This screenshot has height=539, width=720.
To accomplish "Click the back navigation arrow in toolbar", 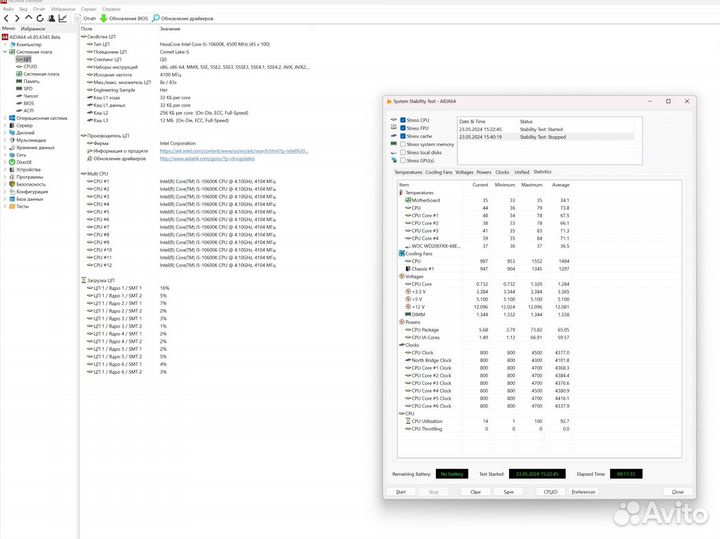I will click(x=7, y=18).
